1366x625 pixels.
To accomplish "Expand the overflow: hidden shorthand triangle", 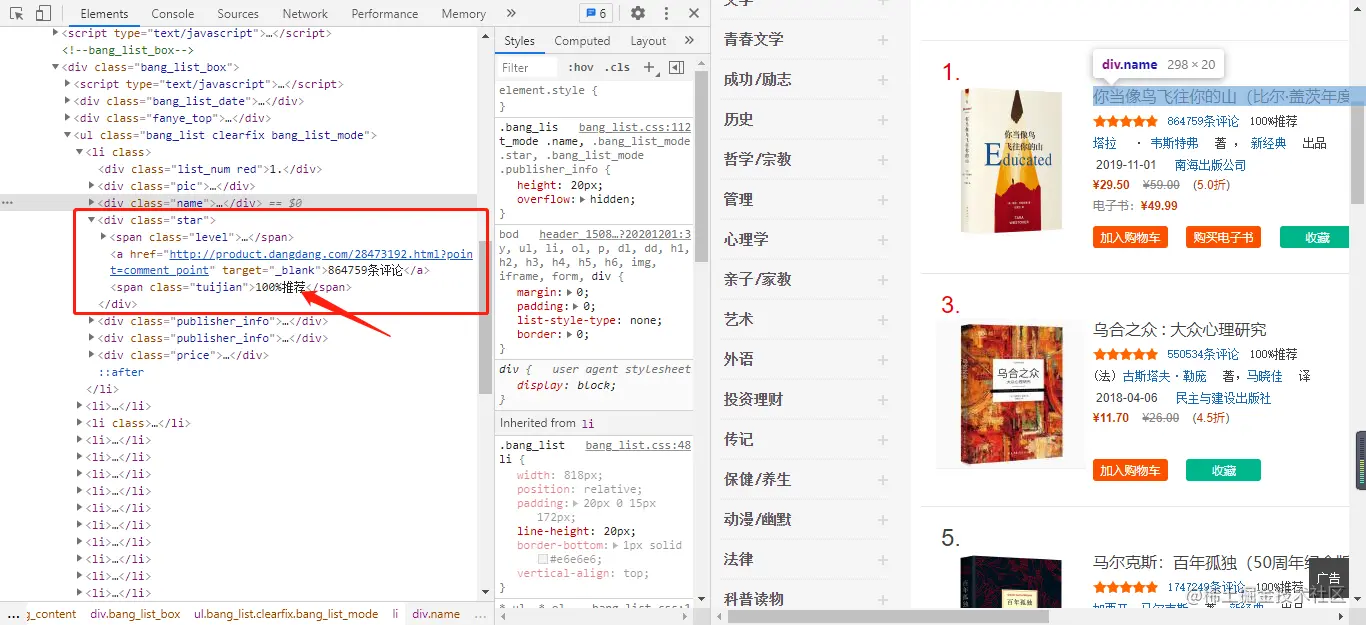I will (x=583, y=199).
